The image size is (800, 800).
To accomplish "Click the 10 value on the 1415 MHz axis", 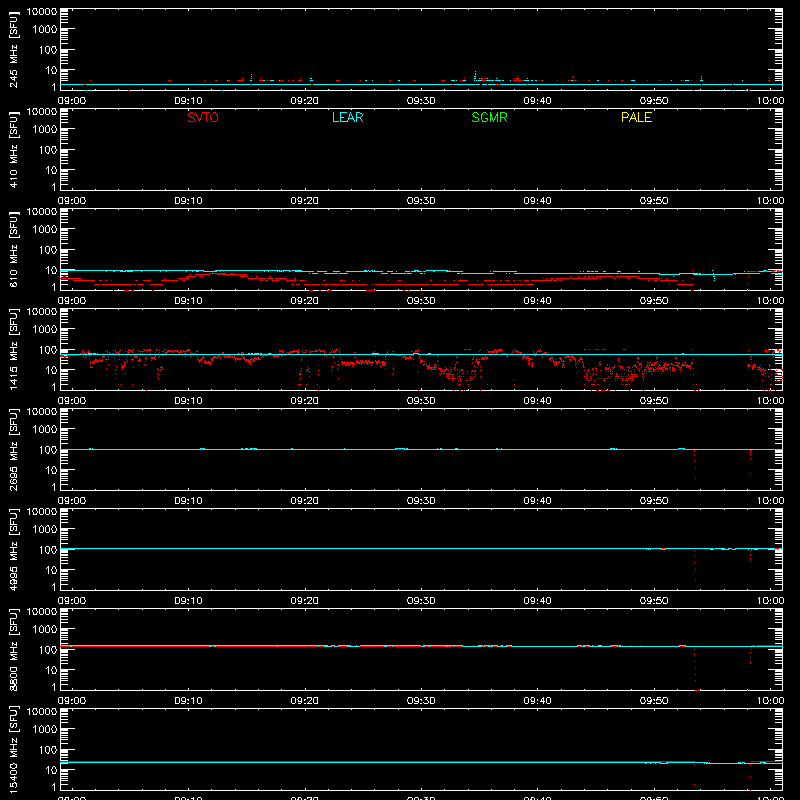I will (51, 370).
